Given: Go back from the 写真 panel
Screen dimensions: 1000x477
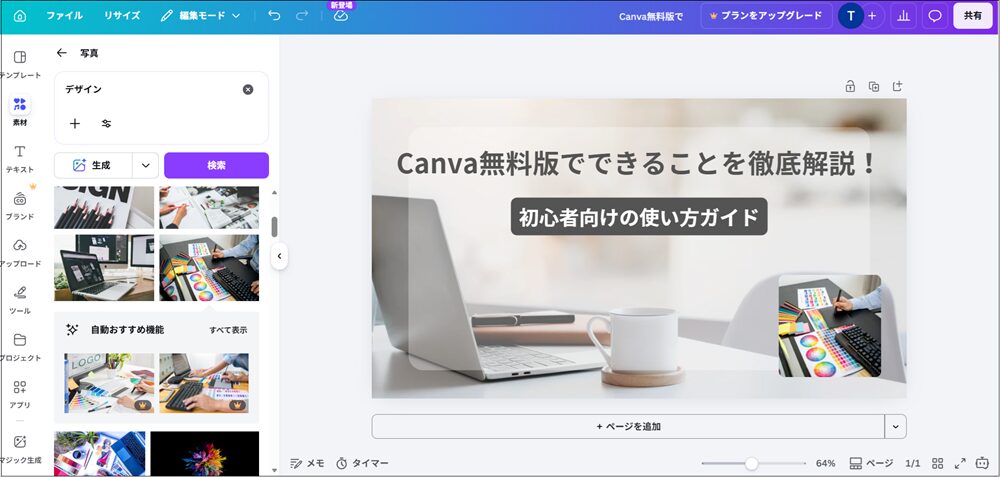Looking at the screenshot, I should tap(62, 53).
